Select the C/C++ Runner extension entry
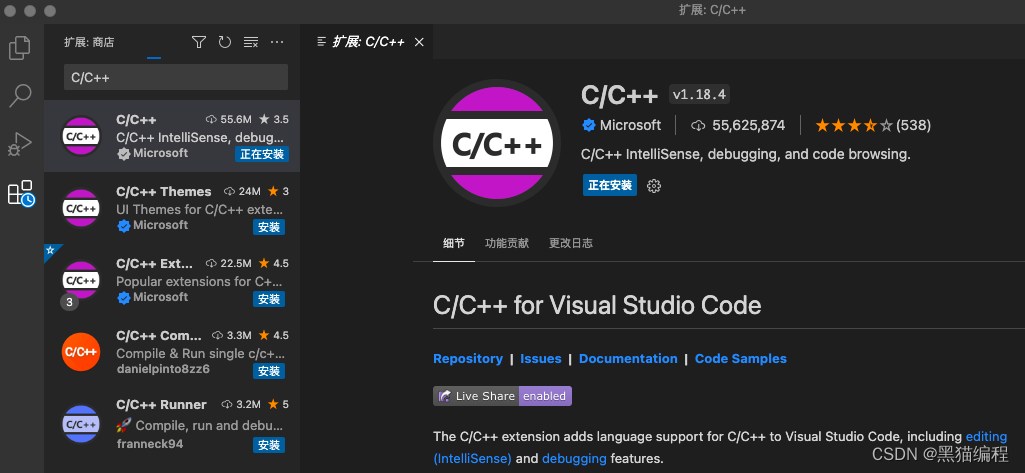This screenshot has height=473, width=1025. click(x=172, y=425)
